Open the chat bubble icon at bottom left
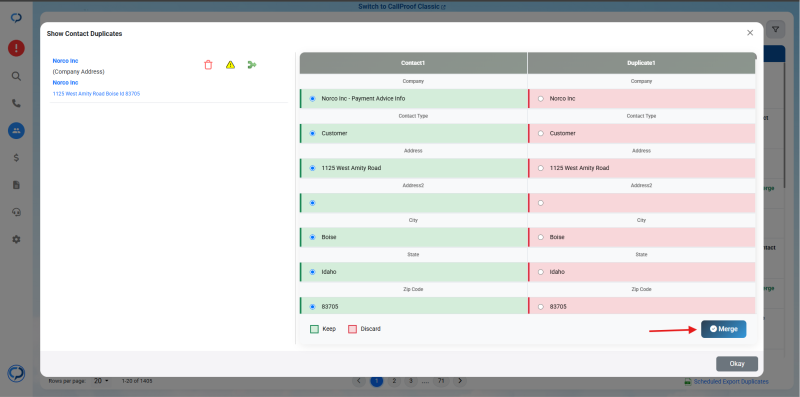 point(16,374)
